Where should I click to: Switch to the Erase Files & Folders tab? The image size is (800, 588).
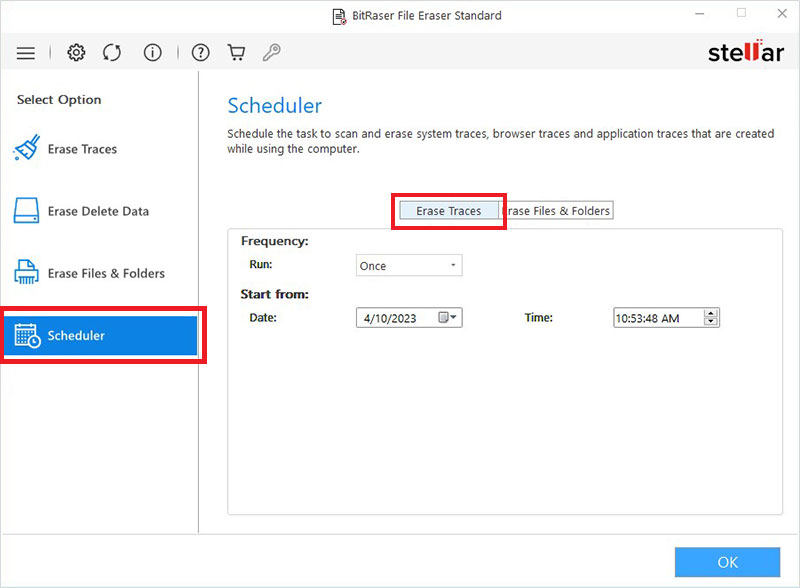556,211
